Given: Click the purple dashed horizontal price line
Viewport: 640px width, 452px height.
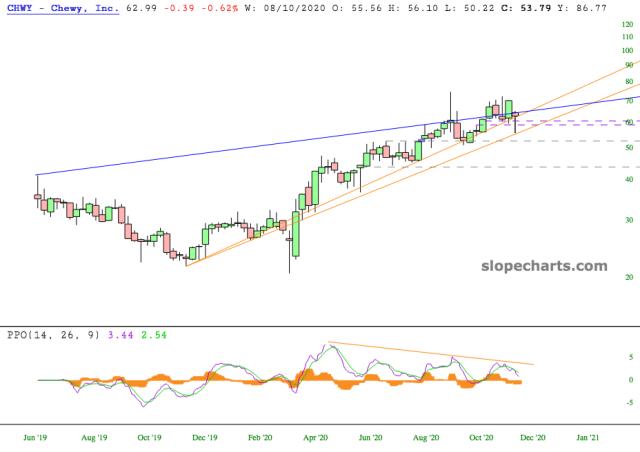Looking at the screenshot, I should (580, 121).
